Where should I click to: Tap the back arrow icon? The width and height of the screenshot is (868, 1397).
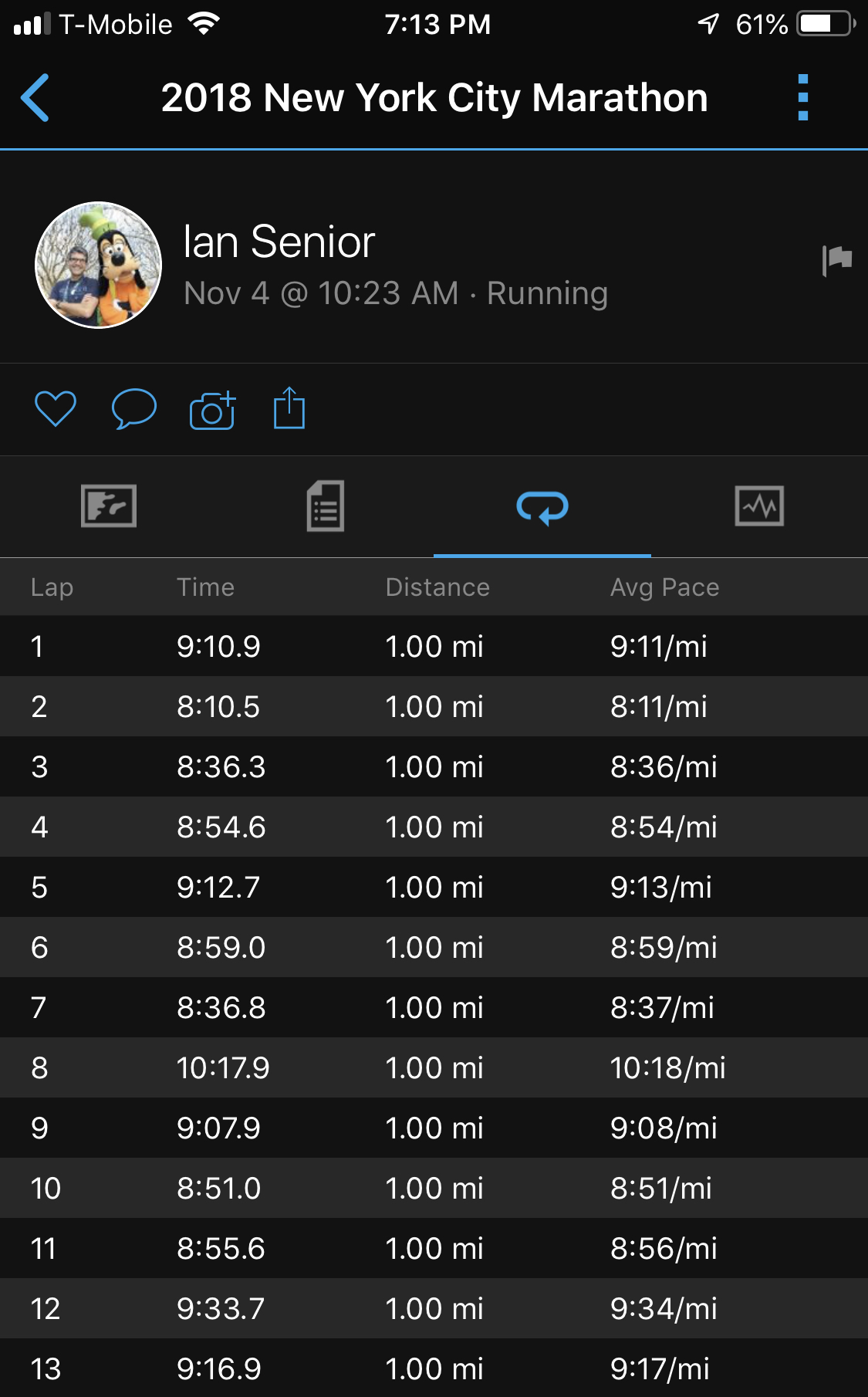35,98
